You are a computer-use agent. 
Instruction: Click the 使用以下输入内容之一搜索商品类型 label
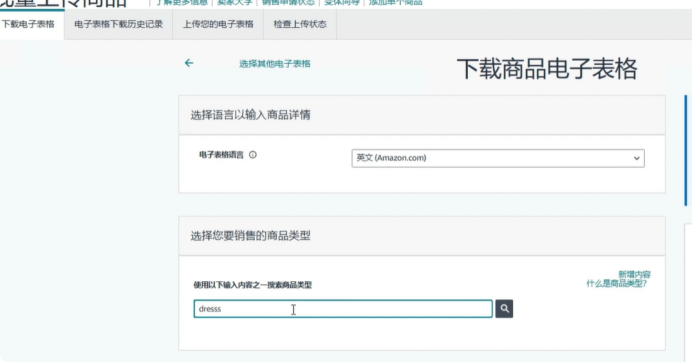coord(252,285)
